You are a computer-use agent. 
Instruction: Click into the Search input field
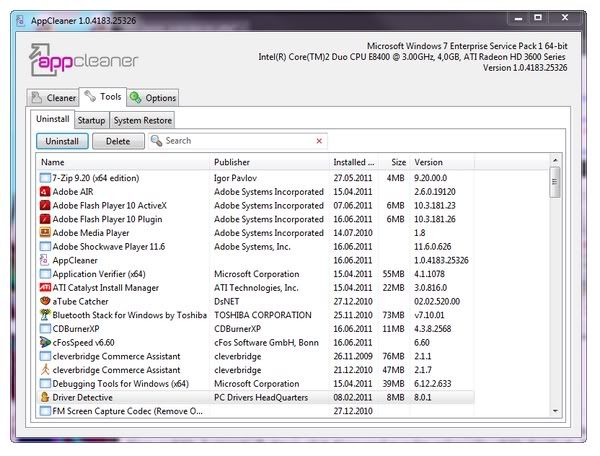point(239,141)
